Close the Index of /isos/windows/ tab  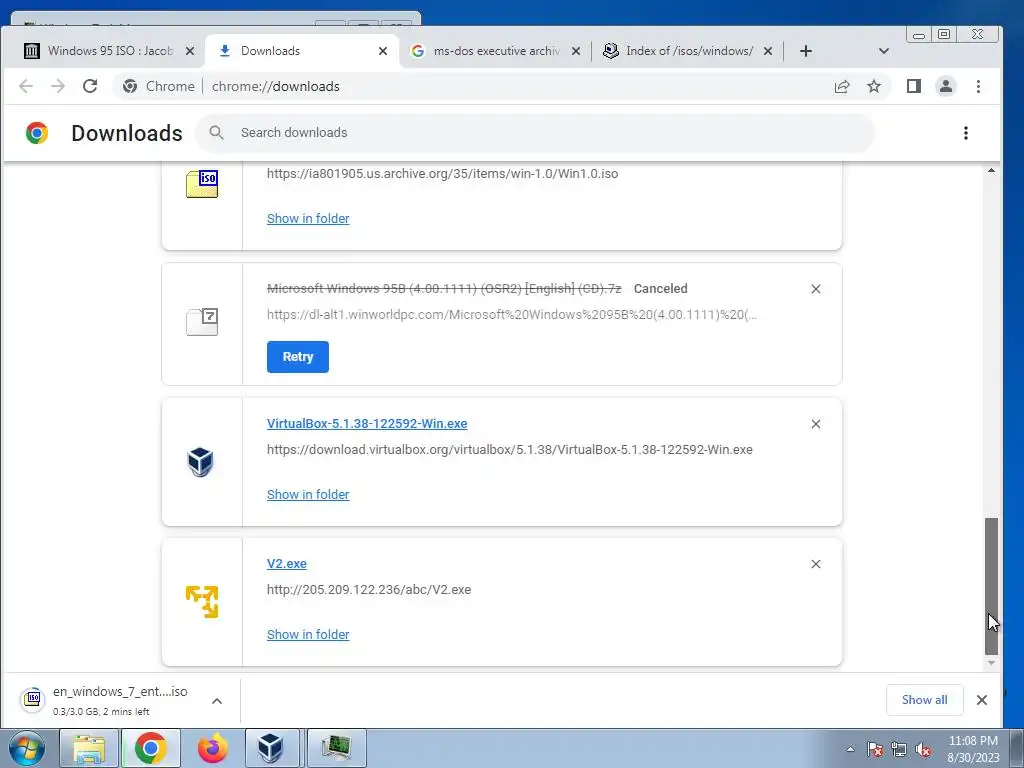pyautogui.click(x=768, y=51)
